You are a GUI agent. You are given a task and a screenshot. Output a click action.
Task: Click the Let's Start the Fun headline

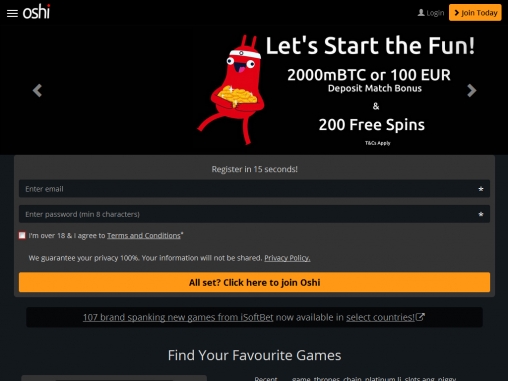coord(370,45)
